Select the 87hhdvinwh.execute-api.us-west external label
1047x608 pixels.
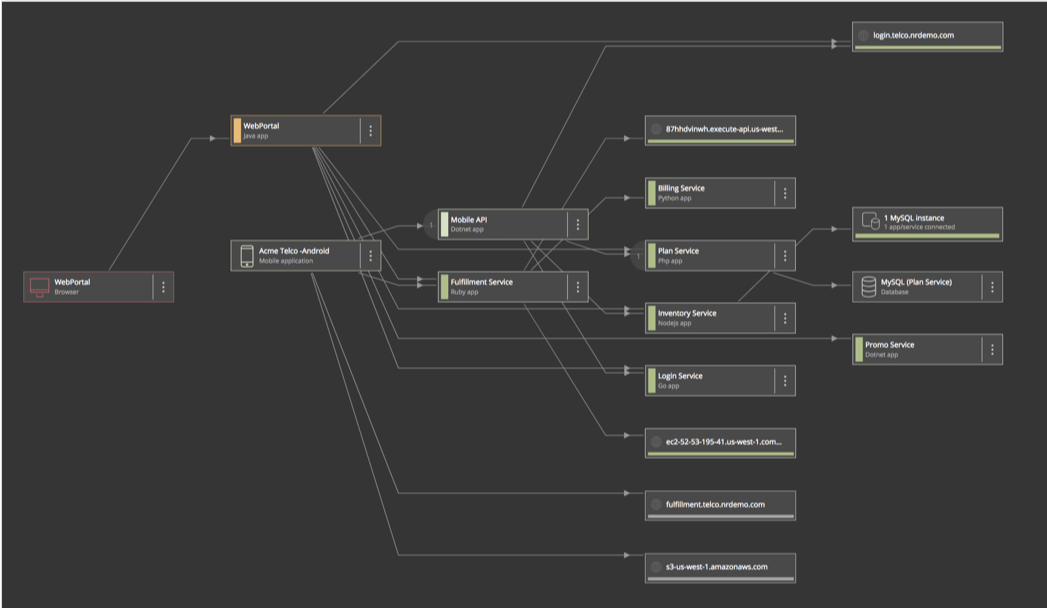point(724,129)
